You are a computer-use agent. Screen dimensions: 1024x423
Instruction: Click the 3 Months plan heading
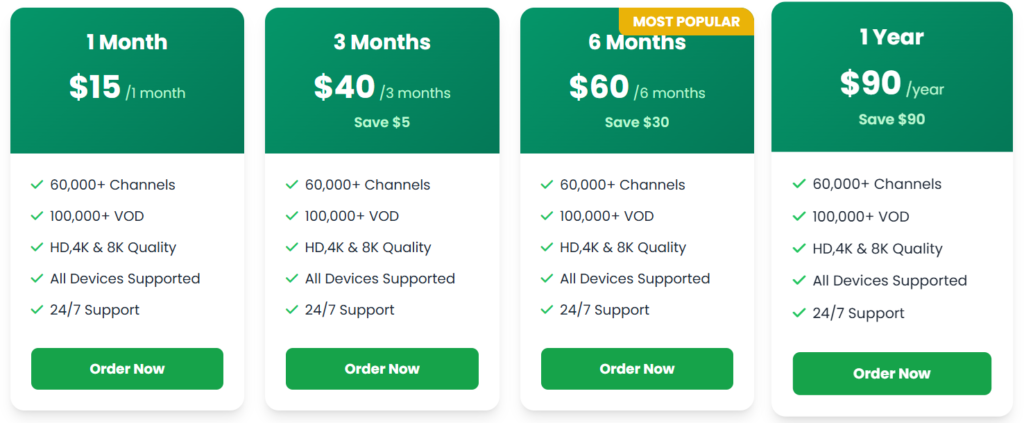[382, 43]
